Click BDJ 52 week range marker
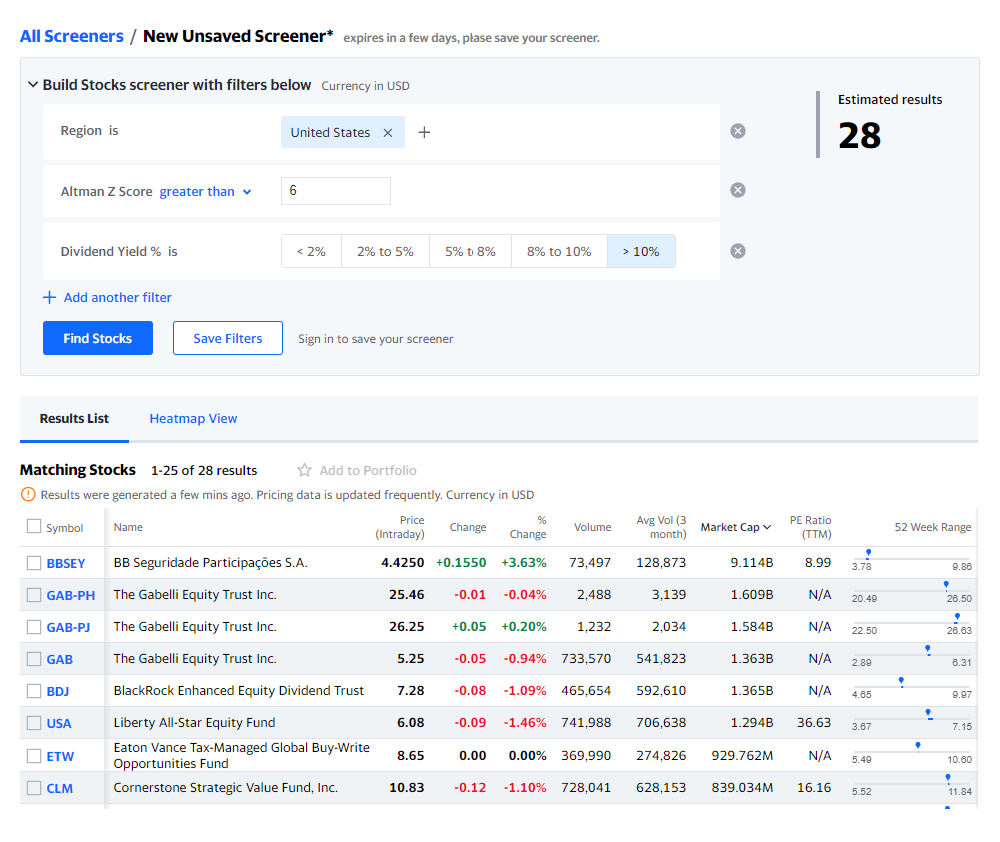 901,681
